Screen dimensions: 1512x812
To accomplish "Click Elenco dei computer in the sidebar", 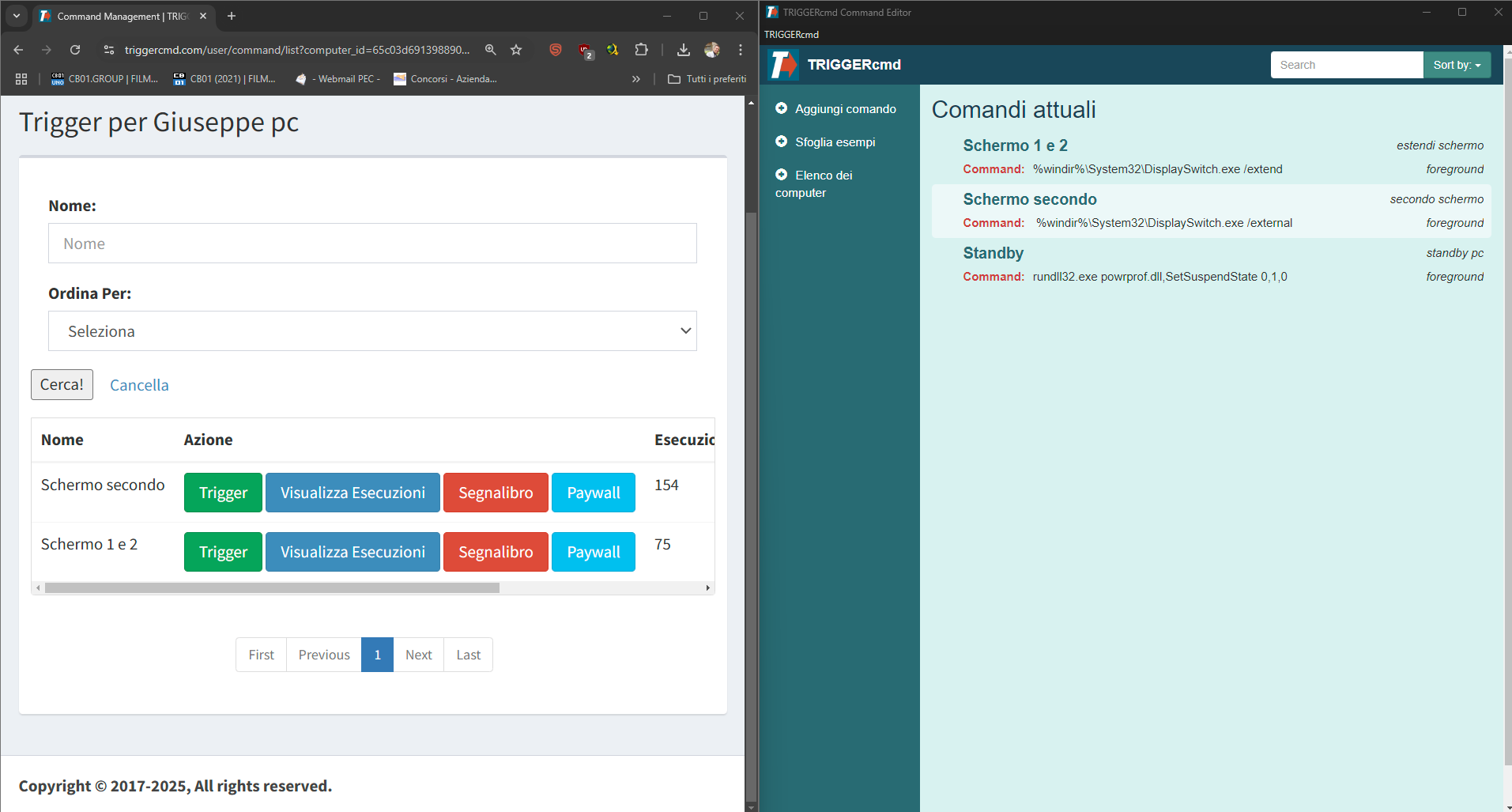I will click(x=814, y=183).
